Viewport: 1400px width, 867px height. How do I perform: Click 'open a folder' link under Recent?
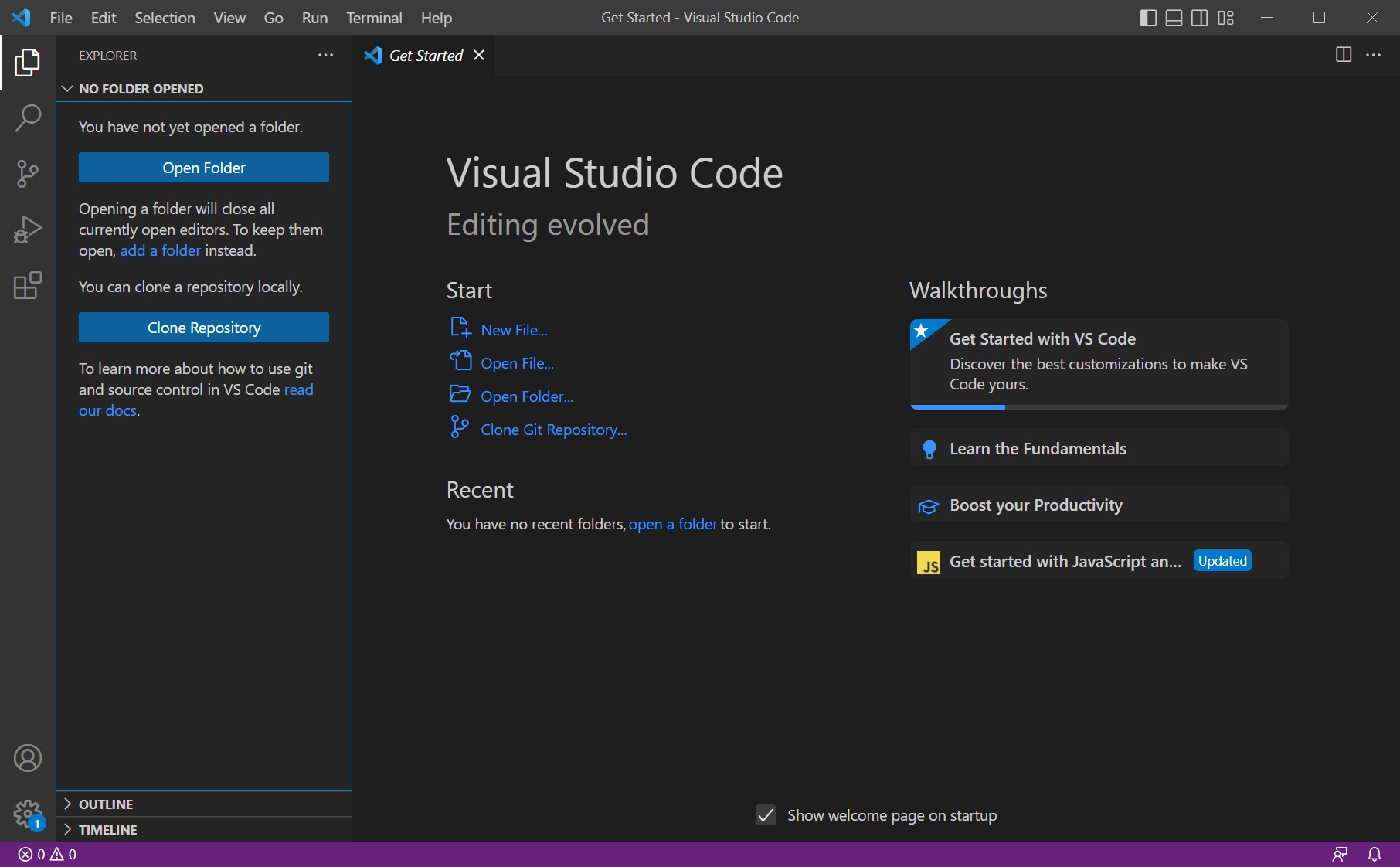tap(673, 524)
